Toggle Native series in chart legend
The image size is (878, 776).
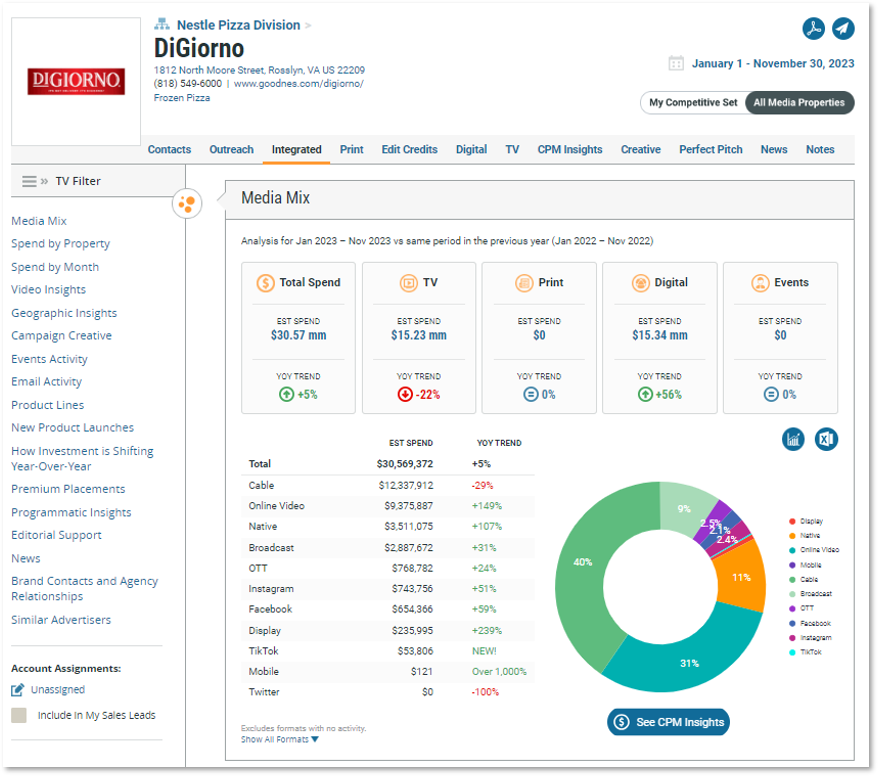(x=805, y=536)
